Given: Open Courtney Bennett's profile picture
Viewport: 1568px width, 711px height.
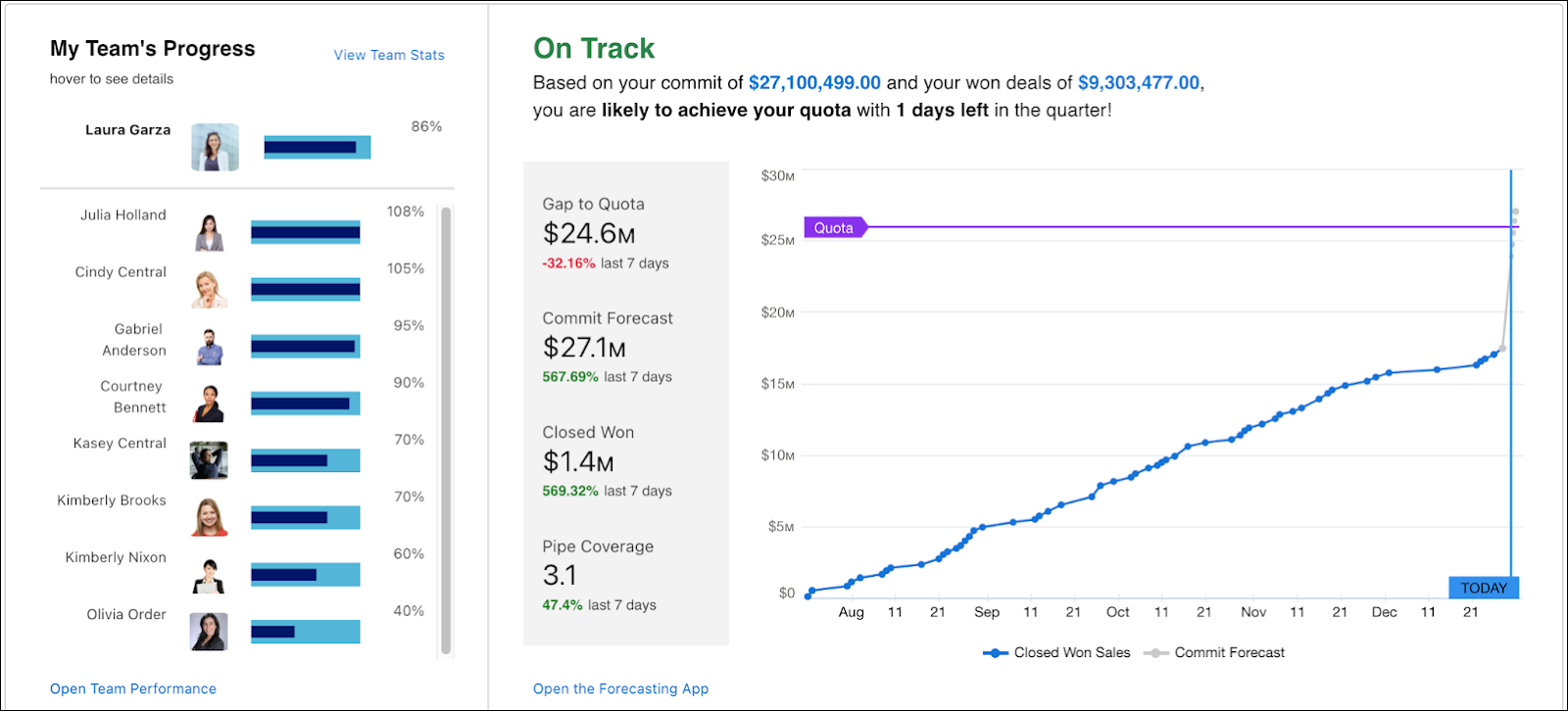Looking at the screenshot, I should click(209, 403).
